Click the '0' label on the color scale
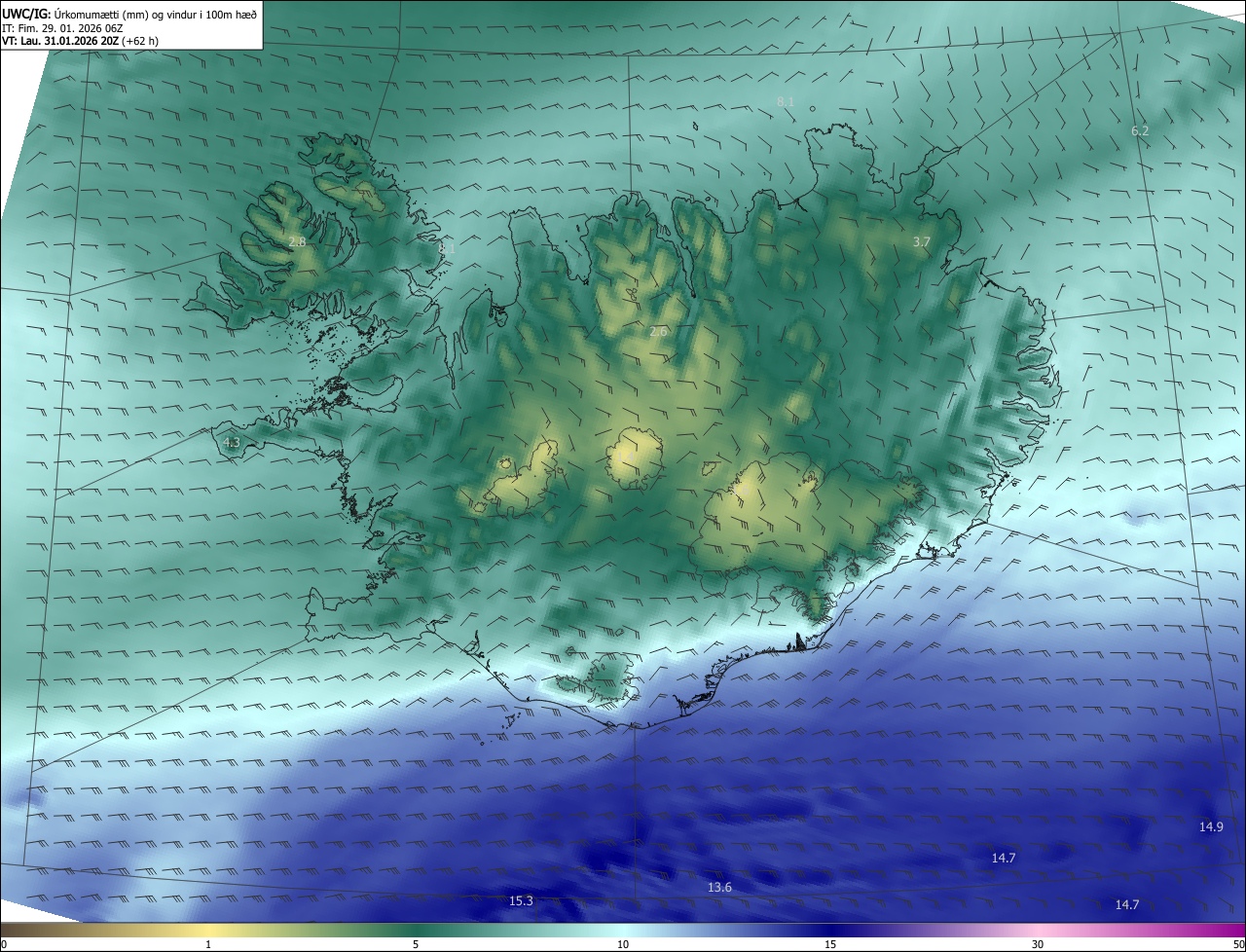 (x=4, y=944)
